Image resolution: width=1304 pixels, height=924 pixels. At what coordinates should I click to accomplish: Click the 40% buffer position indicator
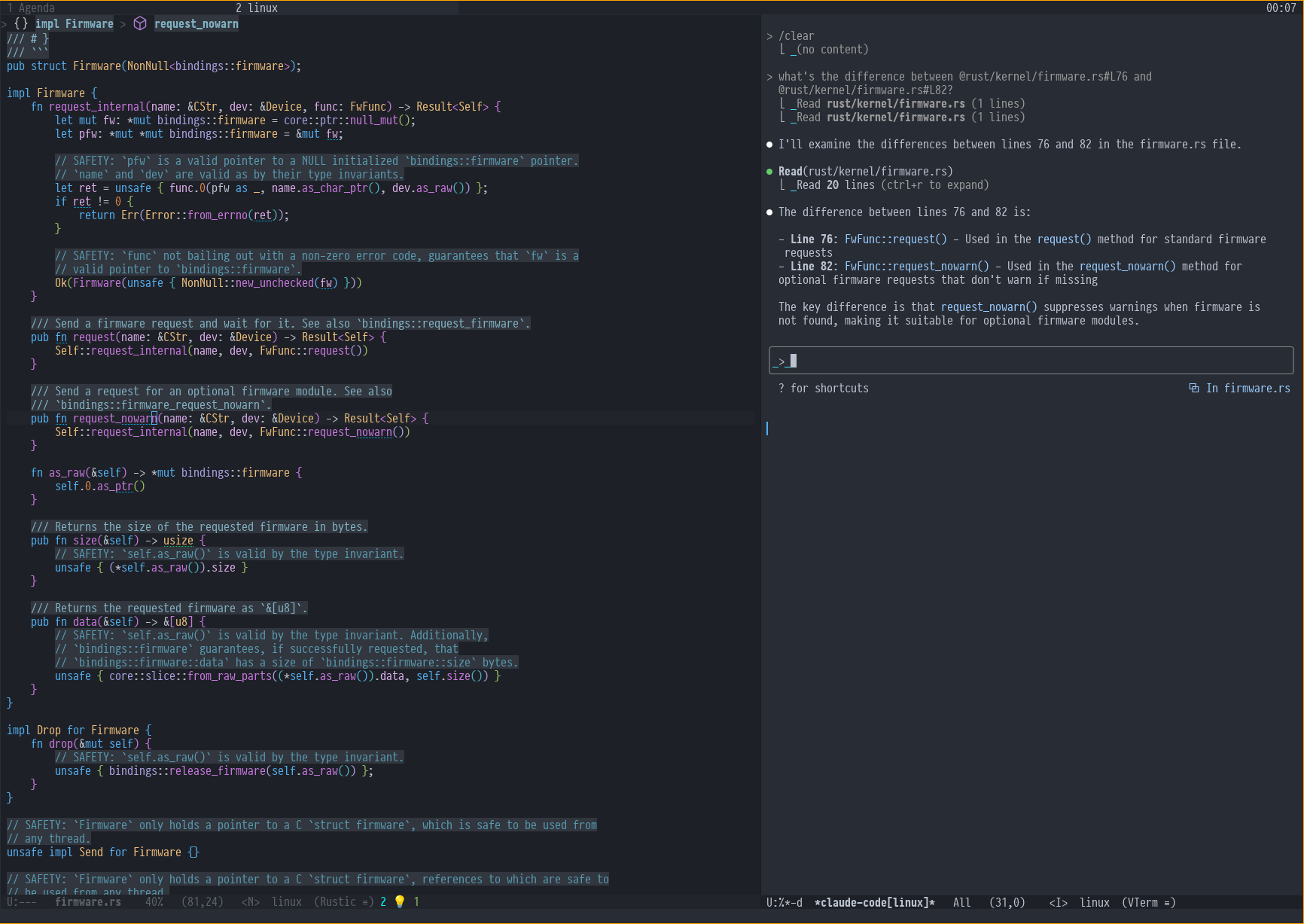[154, 901]
